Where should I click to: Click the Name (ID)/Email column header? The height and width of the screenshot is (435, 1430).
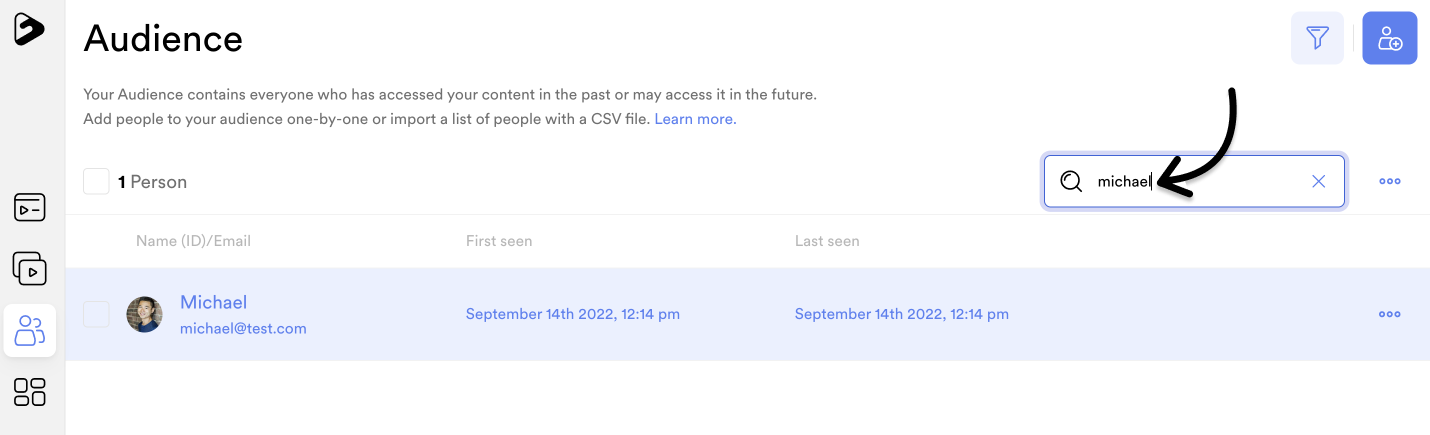193,241
